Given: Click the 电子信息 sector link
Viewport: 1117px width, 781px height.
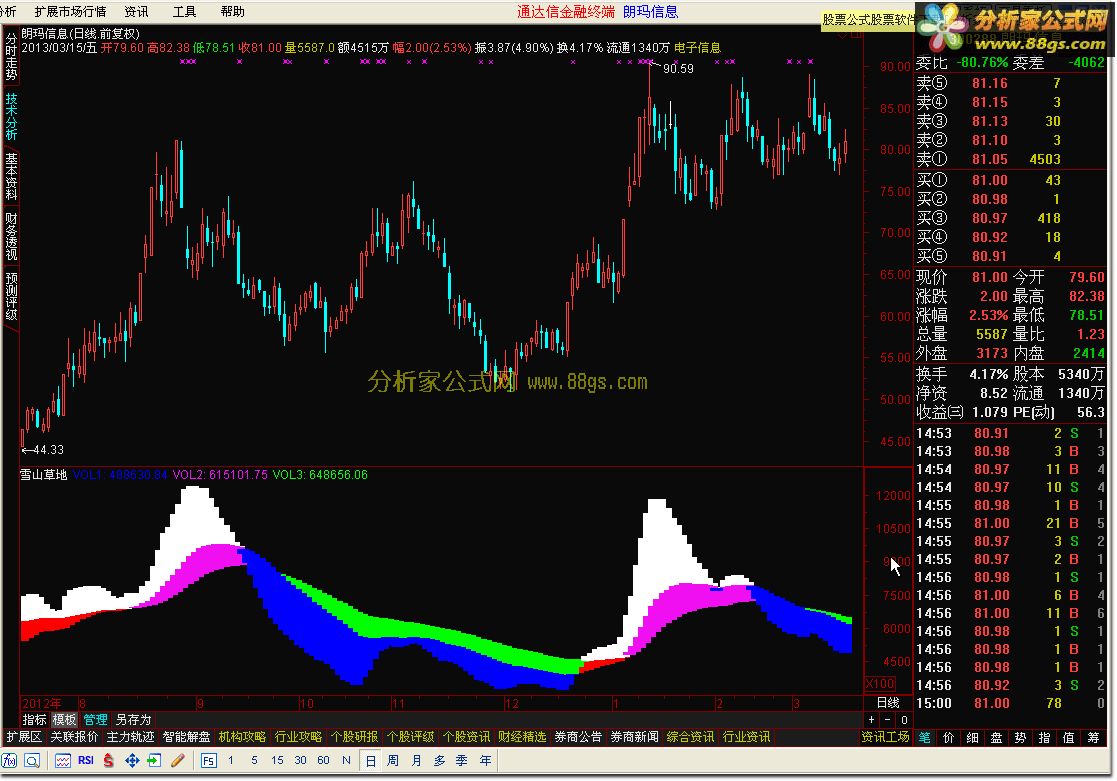Looking at the screenshot, I should pos(697,48).
